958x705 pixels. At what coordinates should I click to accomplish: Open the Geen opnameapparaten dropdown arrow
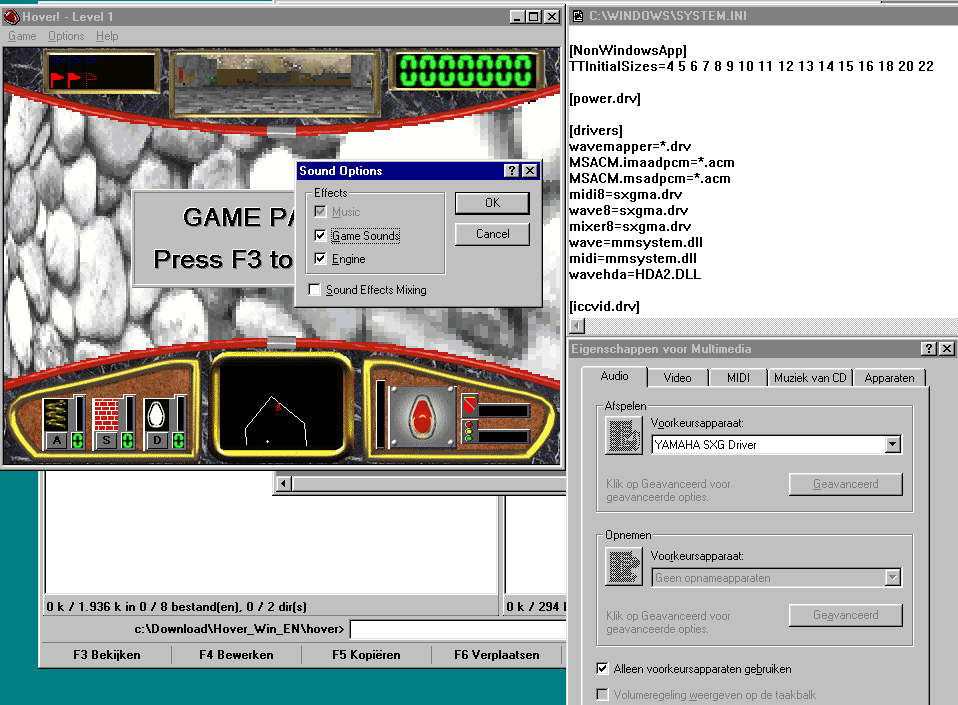click(893, 577)
